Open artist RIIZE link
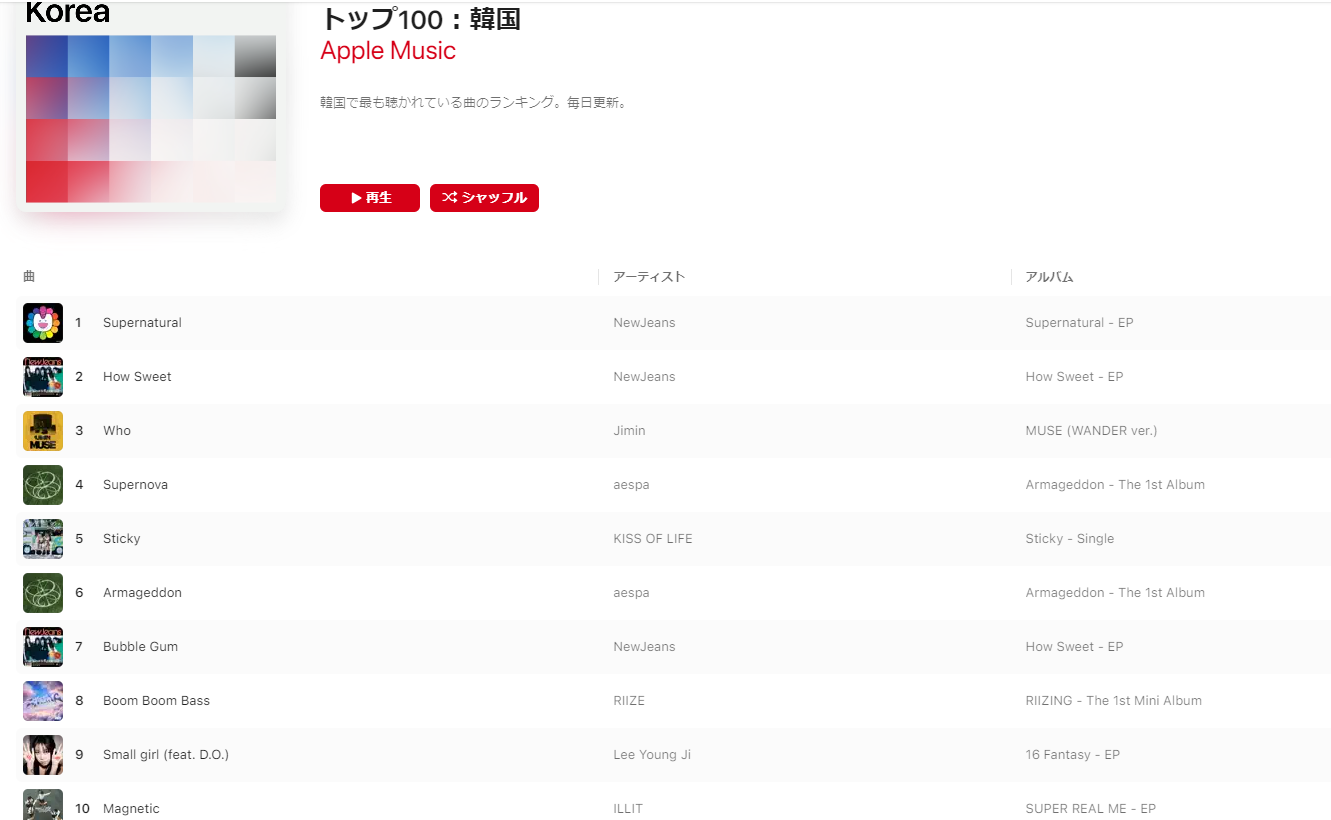This screenshot has height=820, width=1331. click(629, 701)
